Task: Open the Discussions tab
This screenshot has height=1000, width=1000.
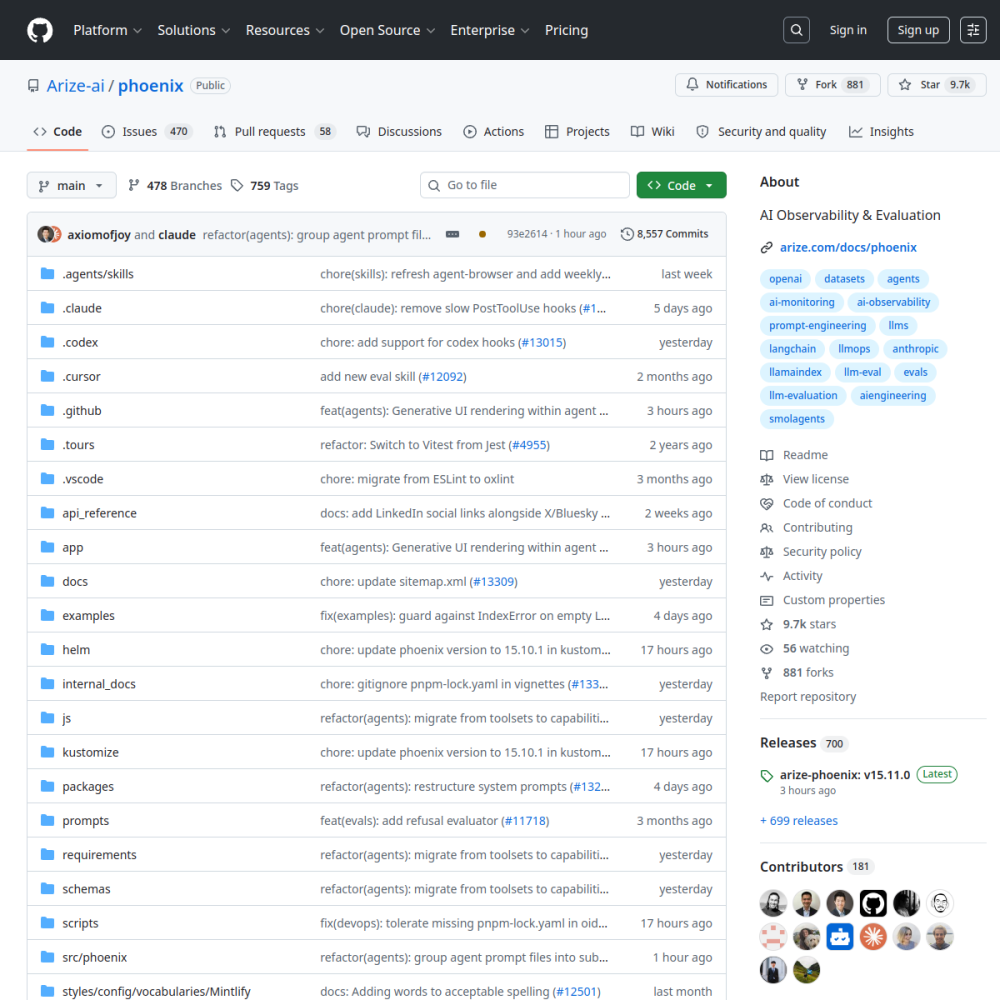Action: pos(399,131)
